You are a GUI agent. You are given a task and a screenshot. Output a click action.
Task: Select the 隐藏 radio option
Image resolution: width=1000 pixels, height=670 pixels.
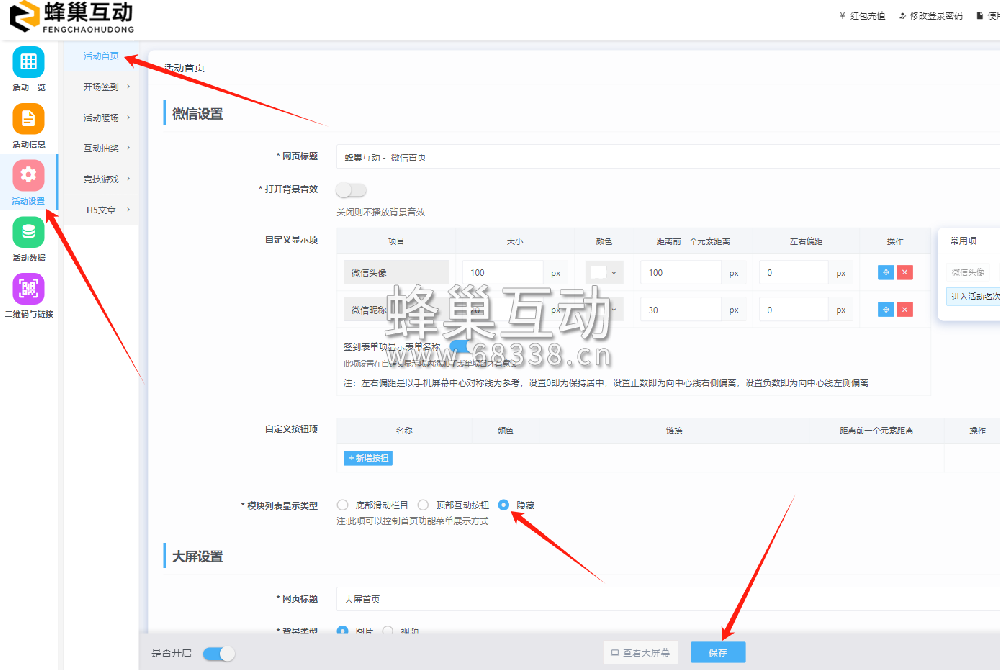tap(503, 505)
